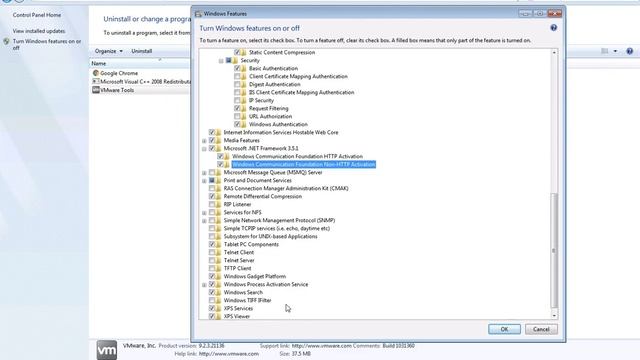Viewport: 640px width, 360px height.
Task: Open the Organize dropdown menu
Action: (109, 51)
